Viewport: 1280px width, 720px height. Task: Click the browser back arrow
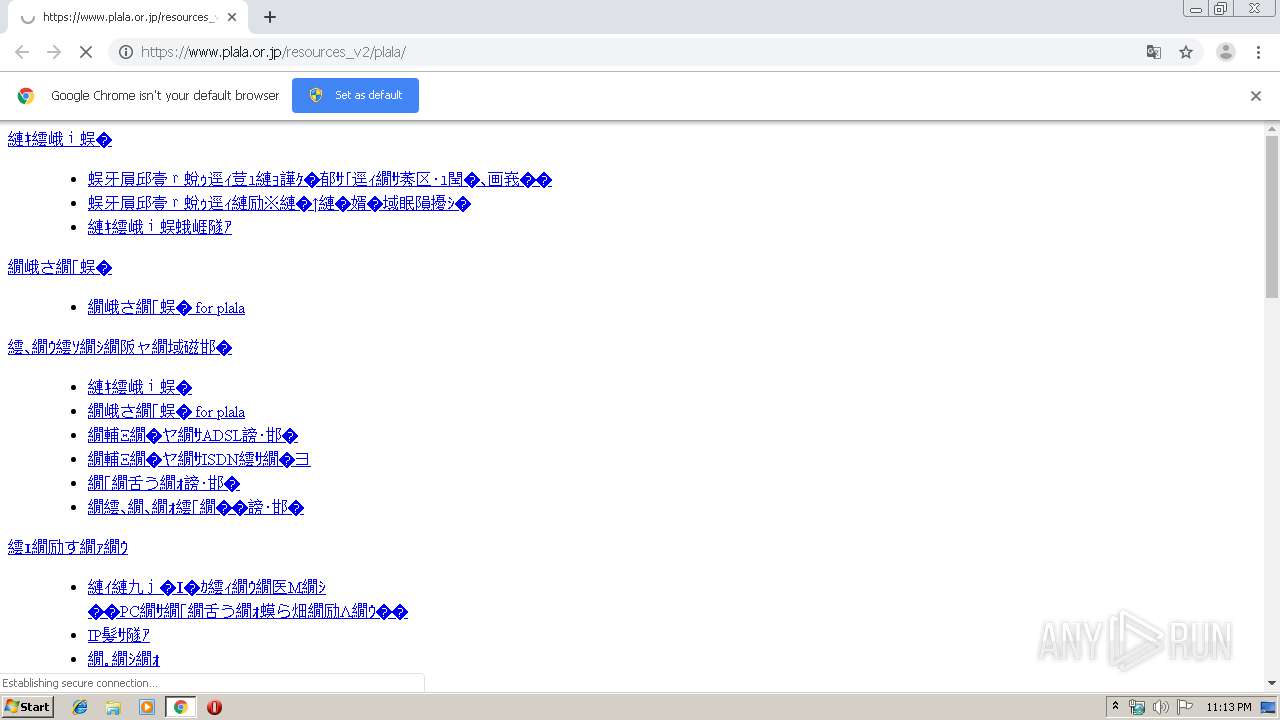point(22,52)
